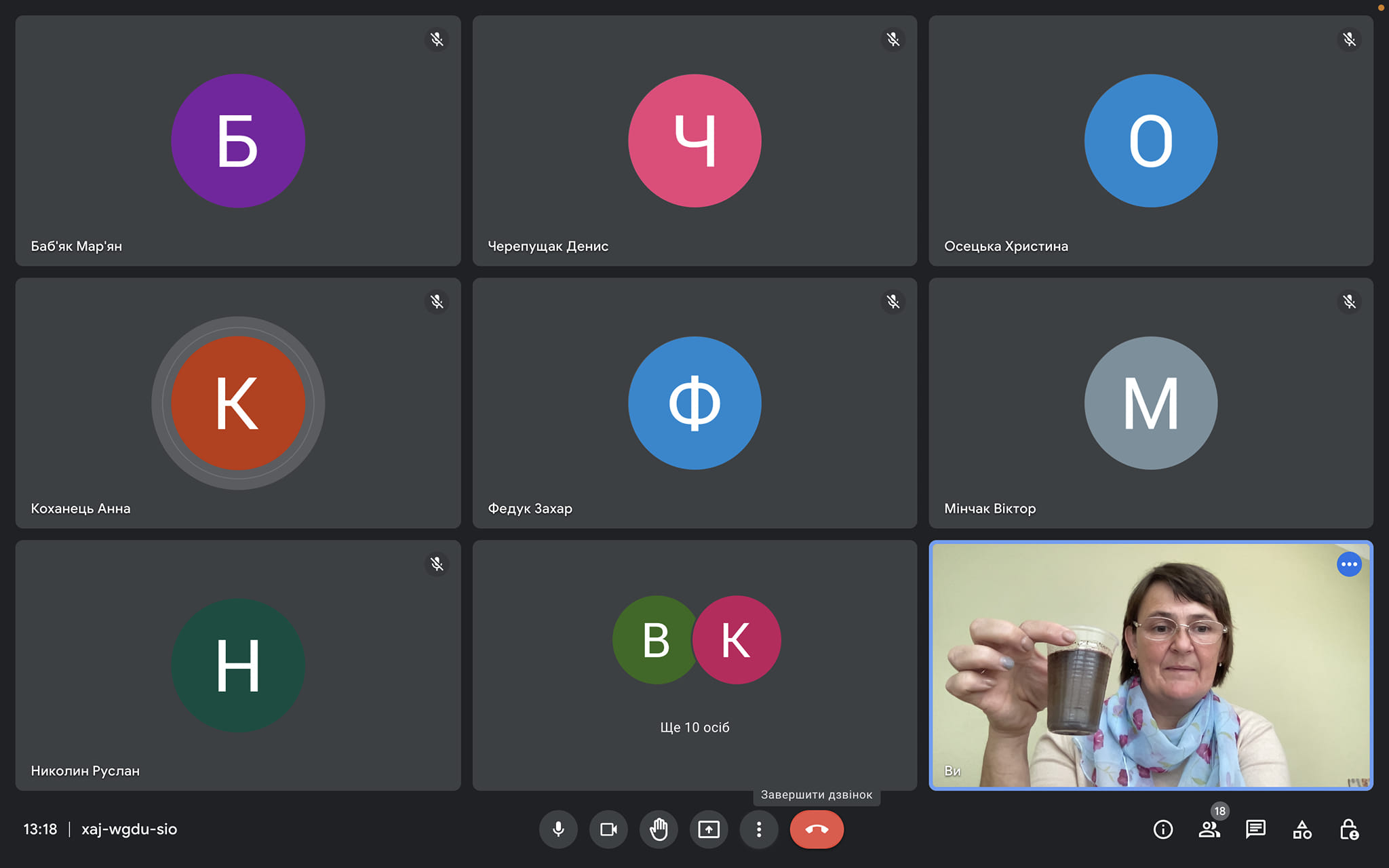
Task: Click muted mic icon on Осецька Христина tile
Action: (1350, 39)
